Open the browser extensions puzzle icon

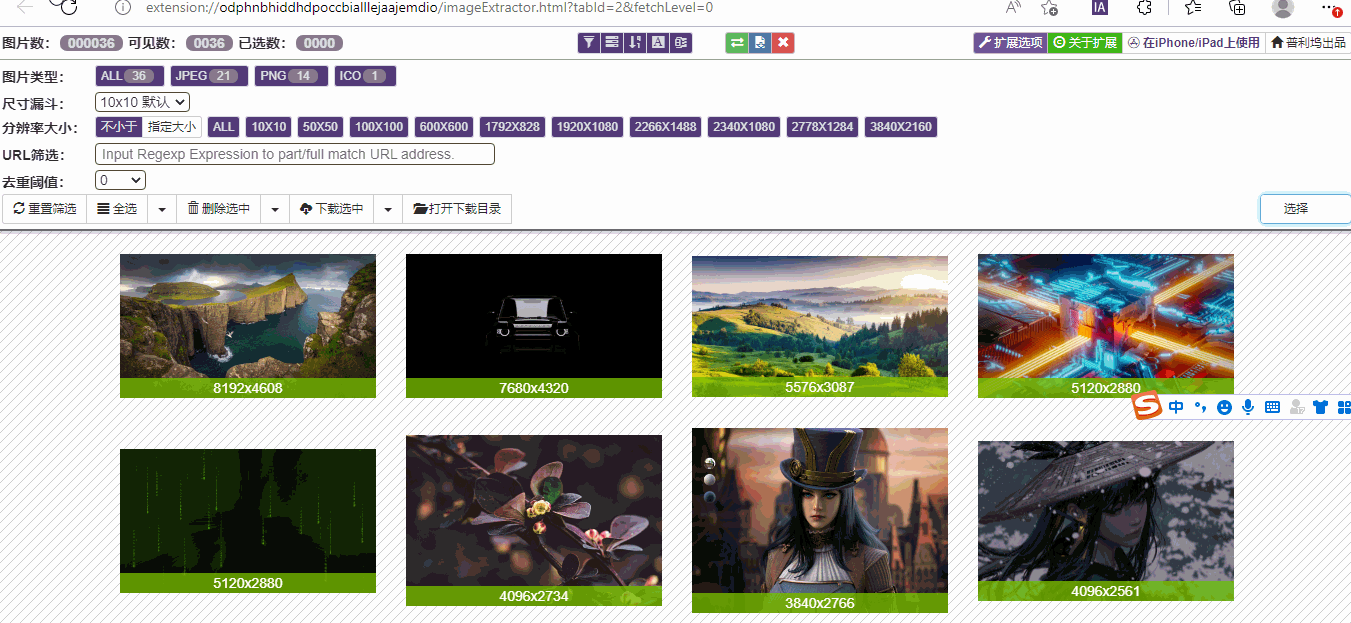(1145, 7)
